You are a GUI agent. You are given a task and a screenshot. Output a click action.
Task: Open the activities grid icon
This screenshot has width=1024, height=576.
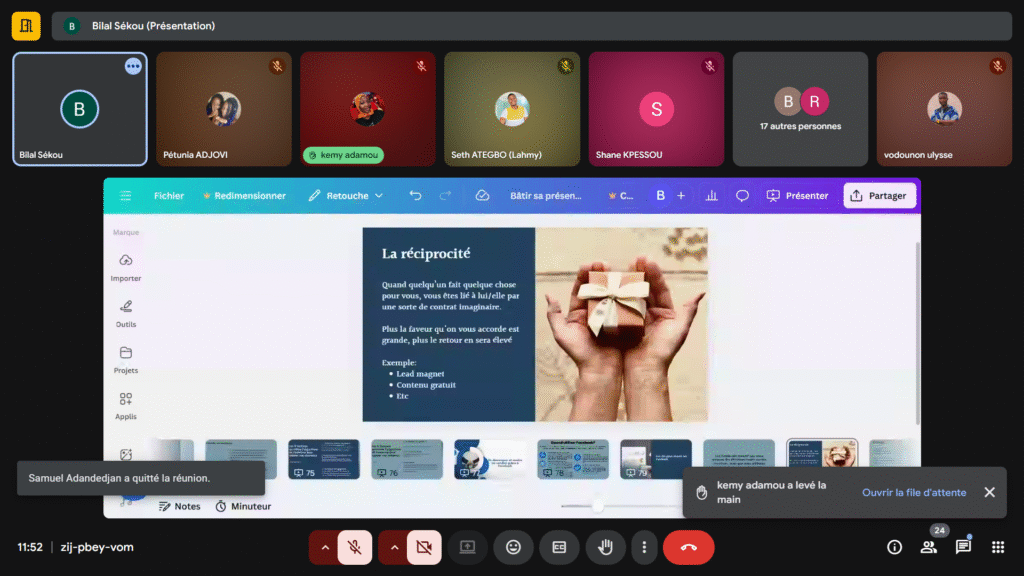tap(997, 547)
